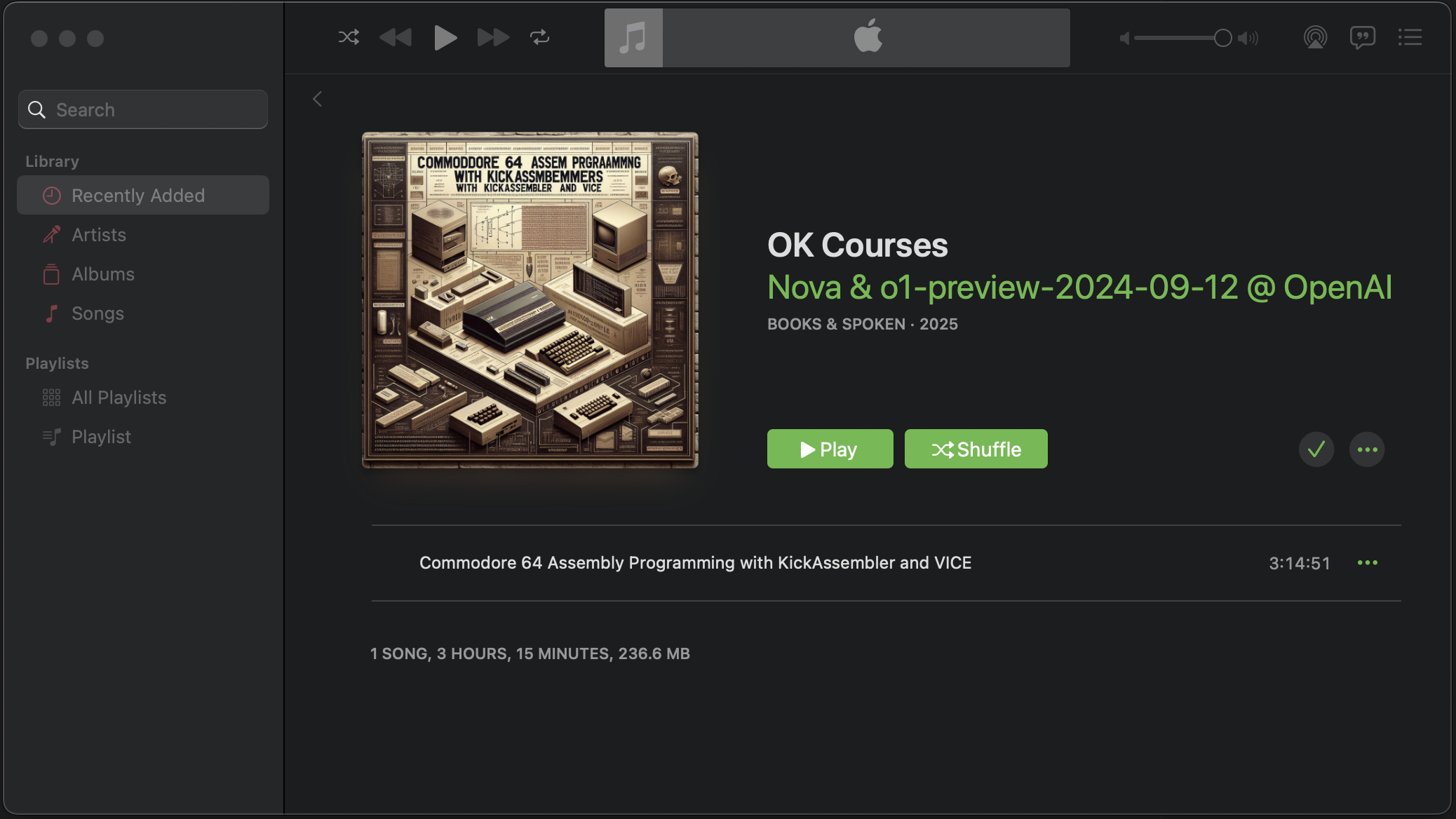Click the repeat toggle icon
1456x819 pixels.
coord(539,37)
